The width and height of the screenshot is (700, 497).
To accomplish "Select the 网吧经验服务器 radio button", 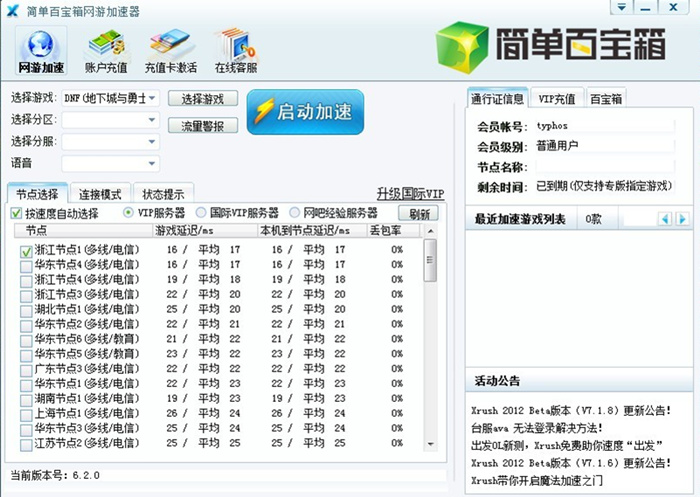I will (x=294, y=213).
